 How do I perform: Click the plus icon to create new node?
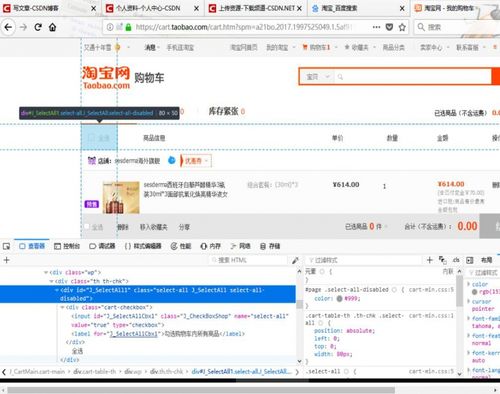tap(6, 260)
